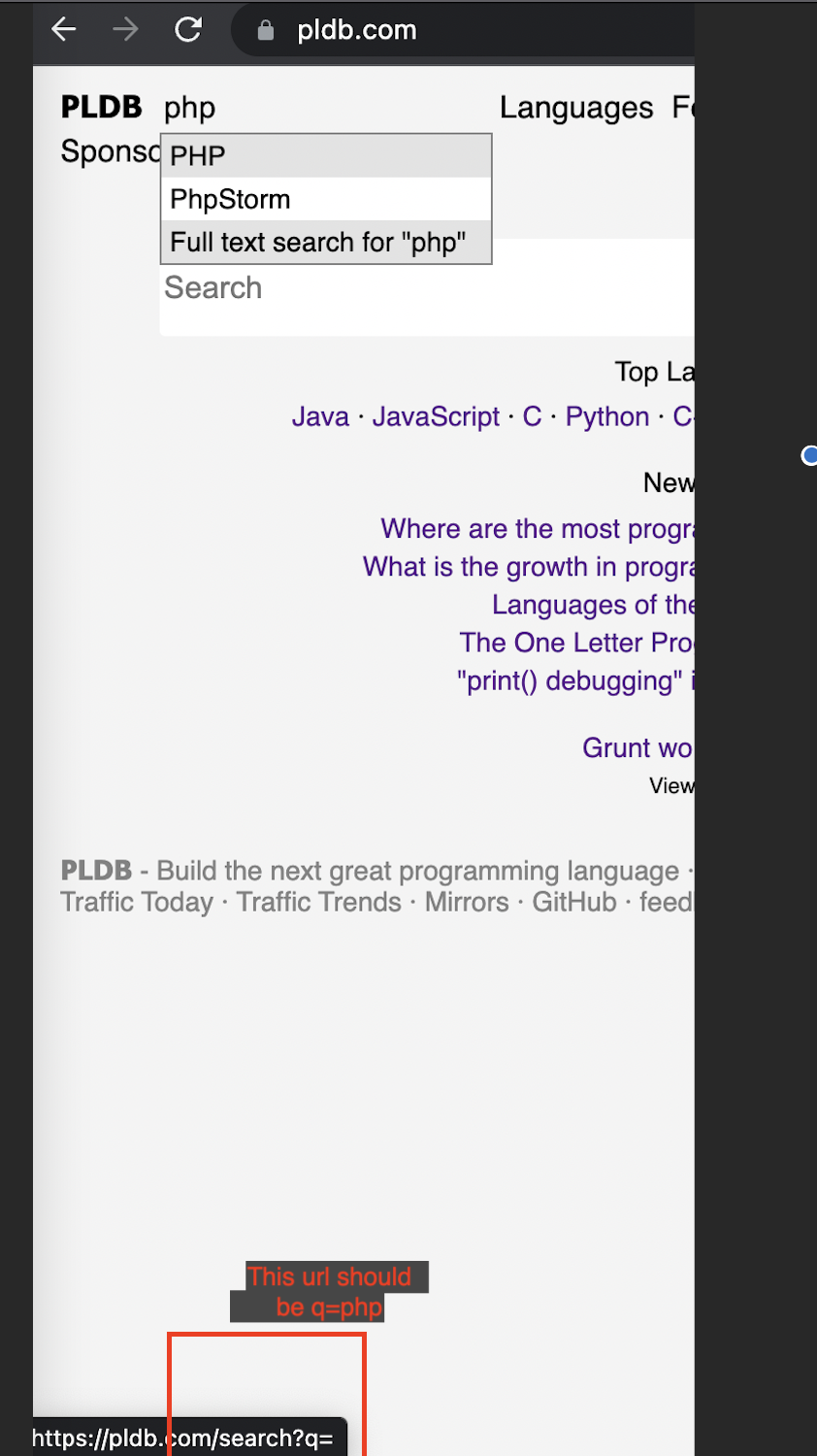
Task: Open "The One Letter Pro..." post link
Action: pos(577,643)
